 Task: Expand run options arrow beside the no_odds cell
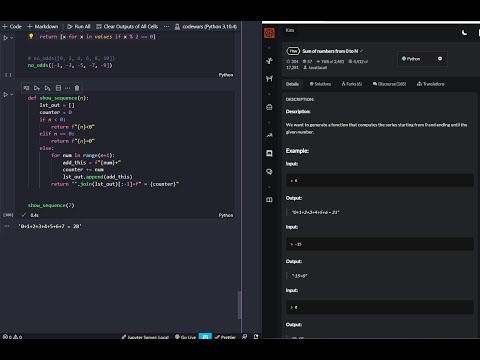tap(12, 38)
